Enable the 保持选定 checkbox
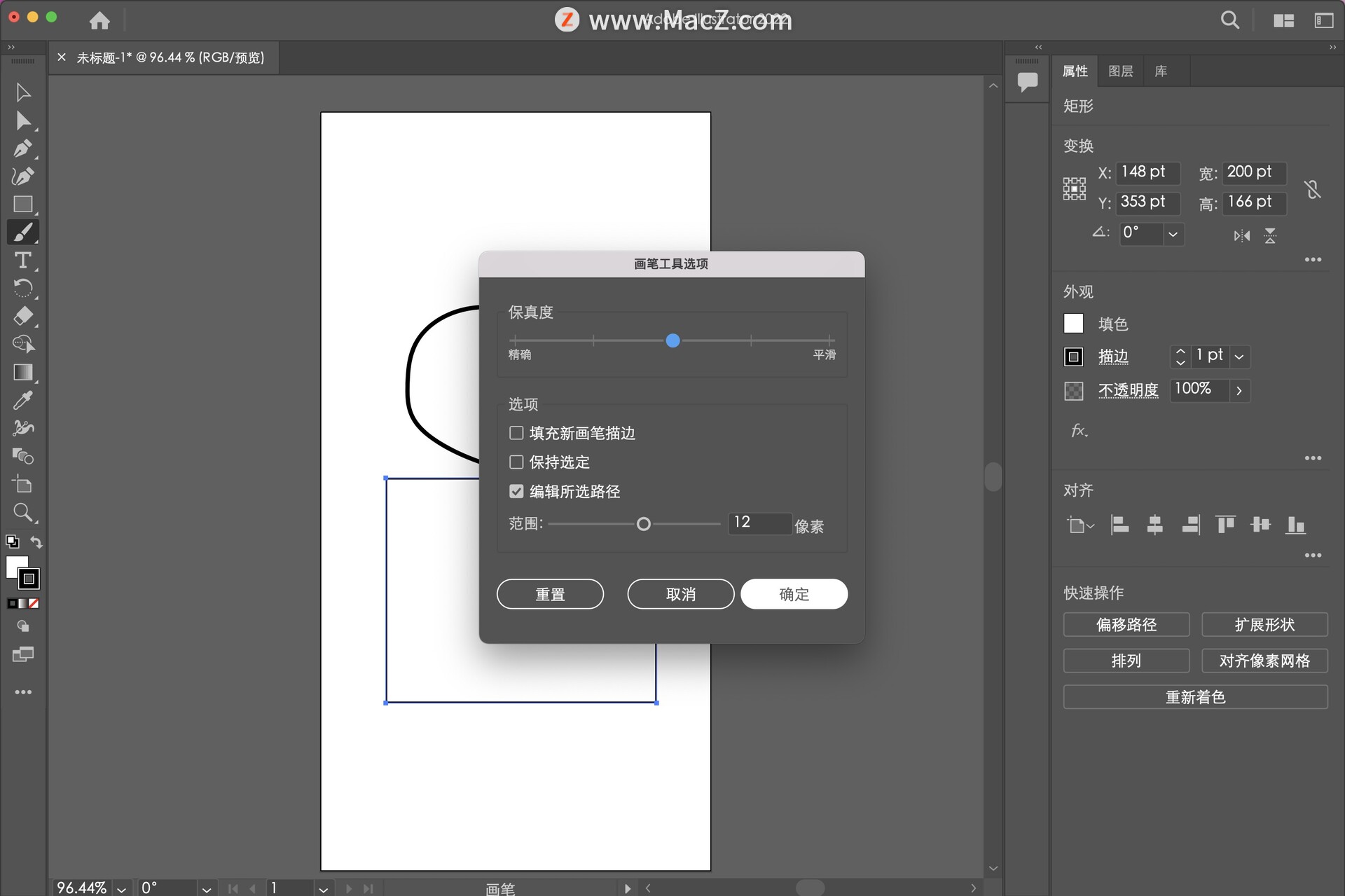 (x=516, y=462)
